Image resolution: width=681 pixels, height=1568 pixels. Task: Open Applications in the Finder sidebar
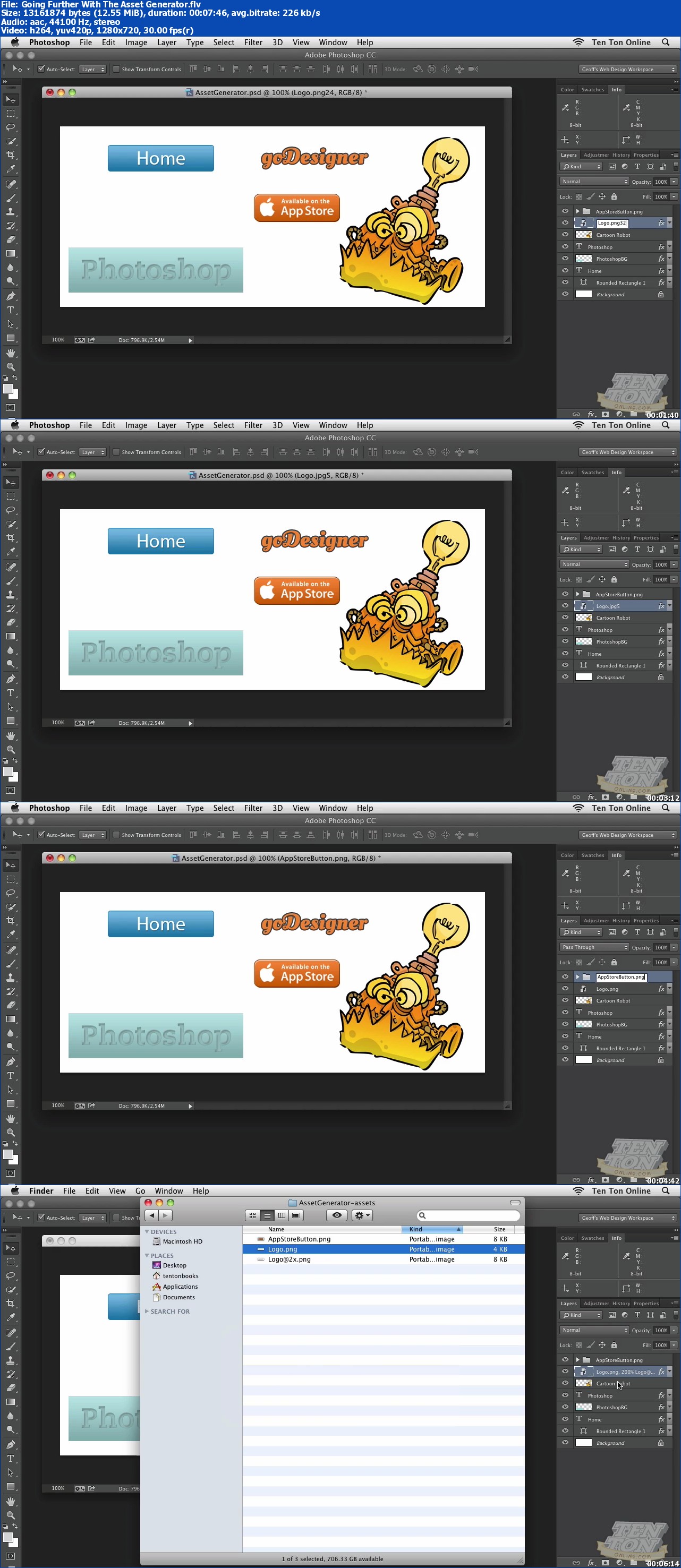(180, 1287)
